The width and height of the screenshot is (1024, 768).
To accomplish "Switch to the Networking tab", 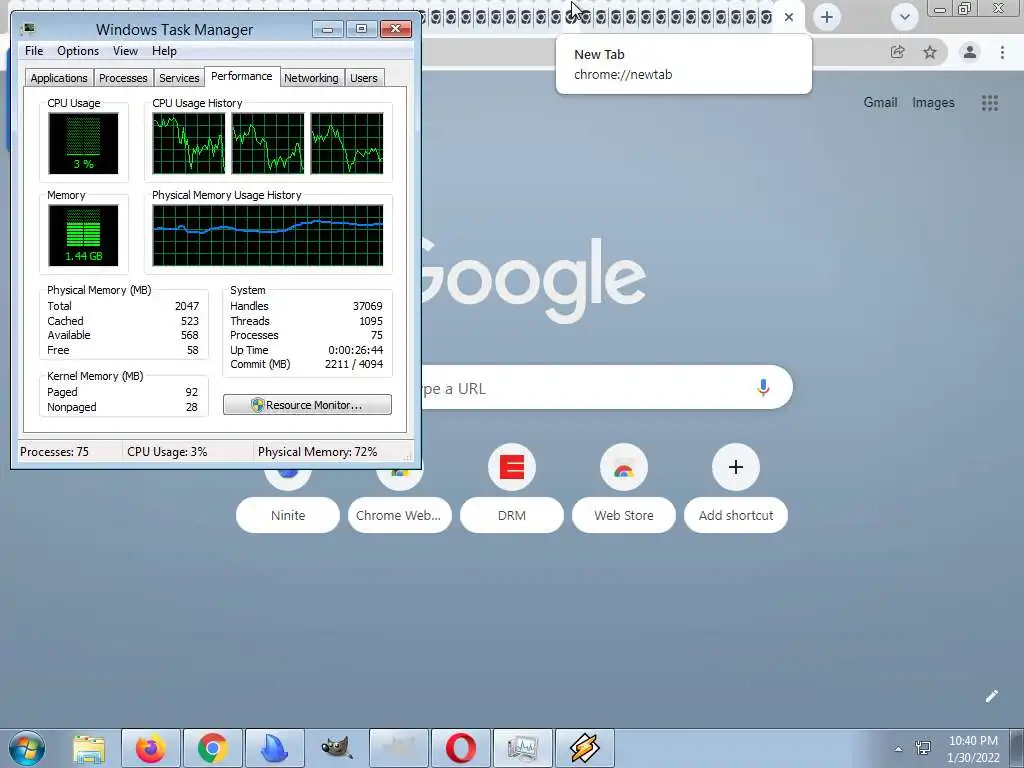I will click(x=311, y=78).
